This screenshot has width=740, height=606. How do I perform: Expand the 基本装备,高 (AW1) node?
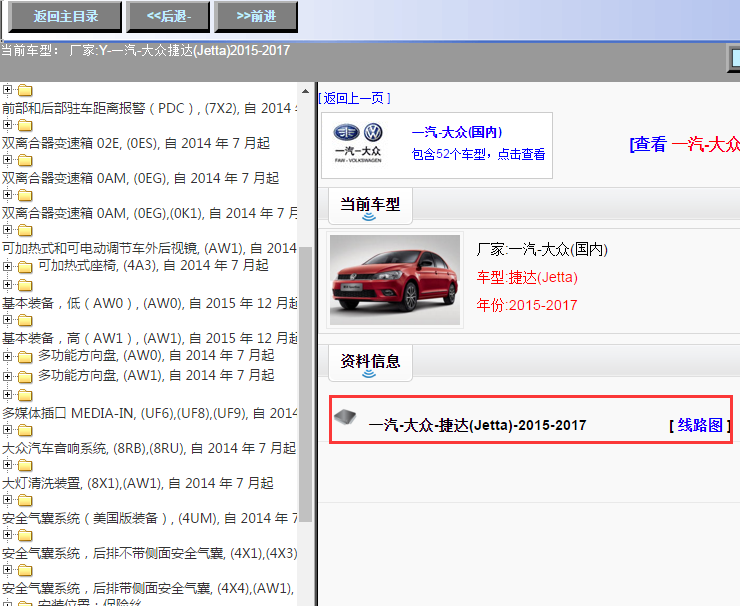point(7,320)
